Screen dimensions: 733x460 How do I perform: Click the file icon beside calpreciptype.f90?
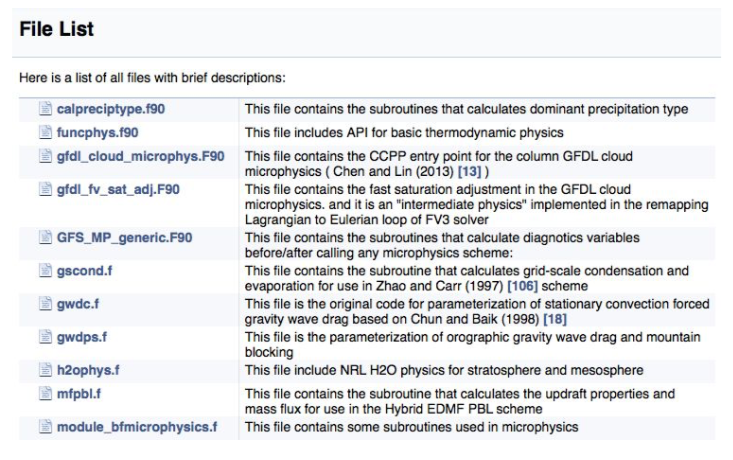point(45,109)
